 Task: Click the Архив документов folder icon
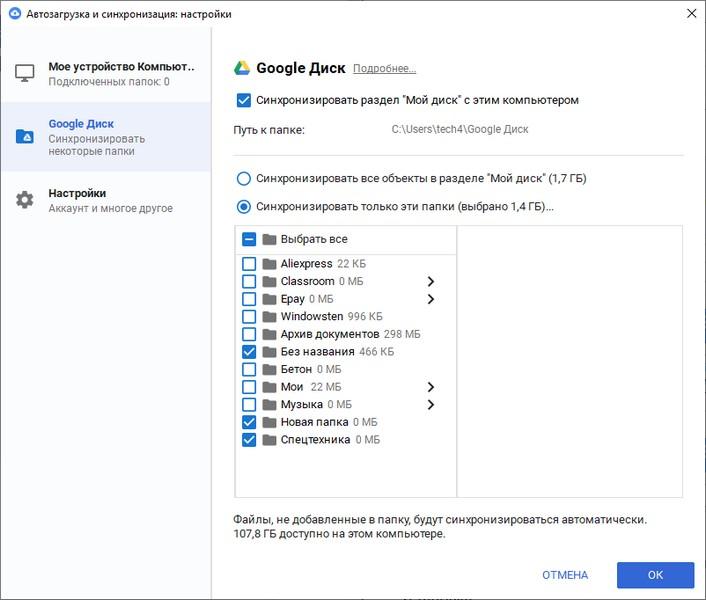point(269,334)
